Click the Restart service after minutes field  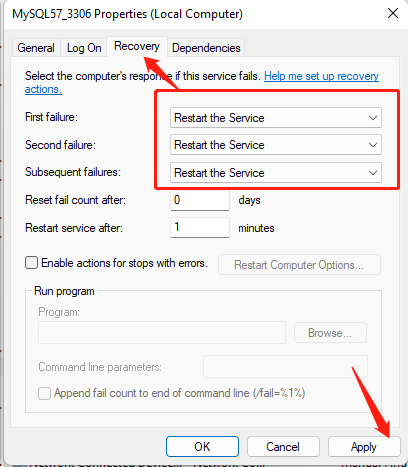click(x=200, y=227)
